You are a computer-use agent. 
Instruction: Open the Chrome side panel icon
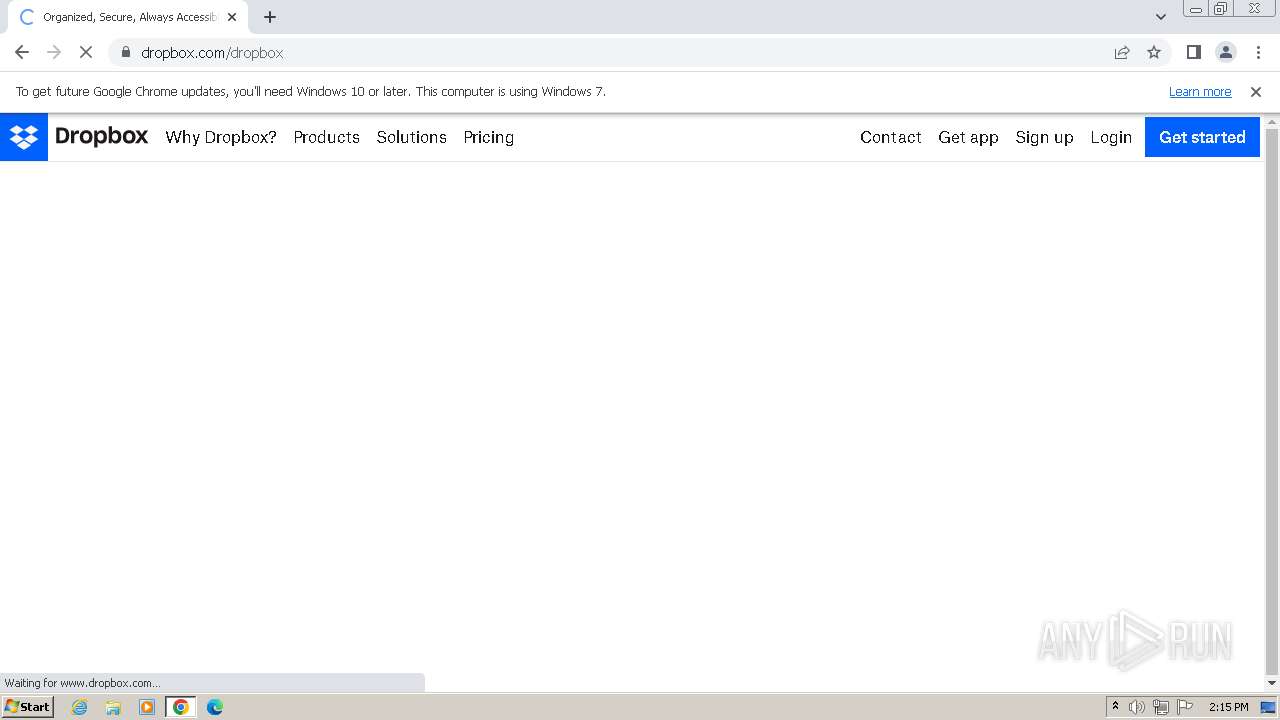1194,52
